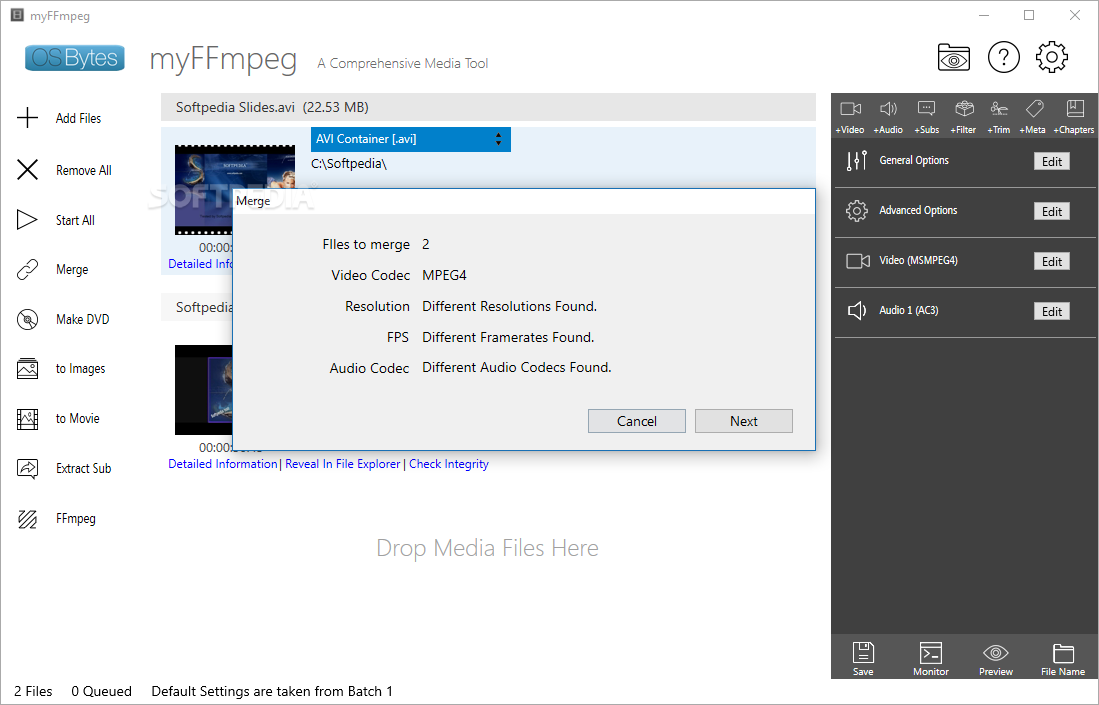Viewport: 1099px width, 705px height.
Task: Click the OSBytes logo
Action: click(x=74, y=57)
